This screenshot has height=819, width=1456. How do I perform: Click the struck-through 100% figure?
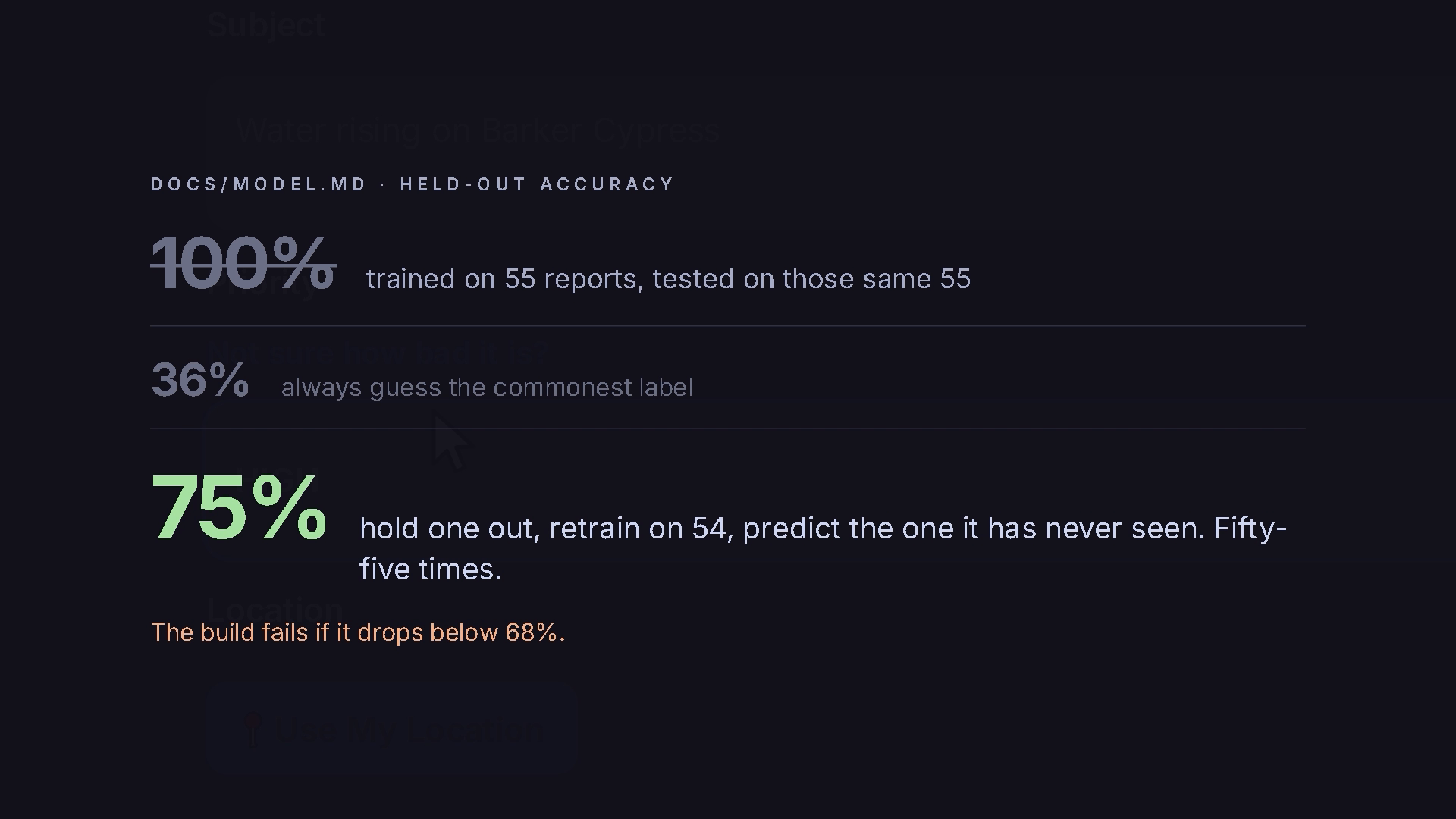click(x=243, y=262)
